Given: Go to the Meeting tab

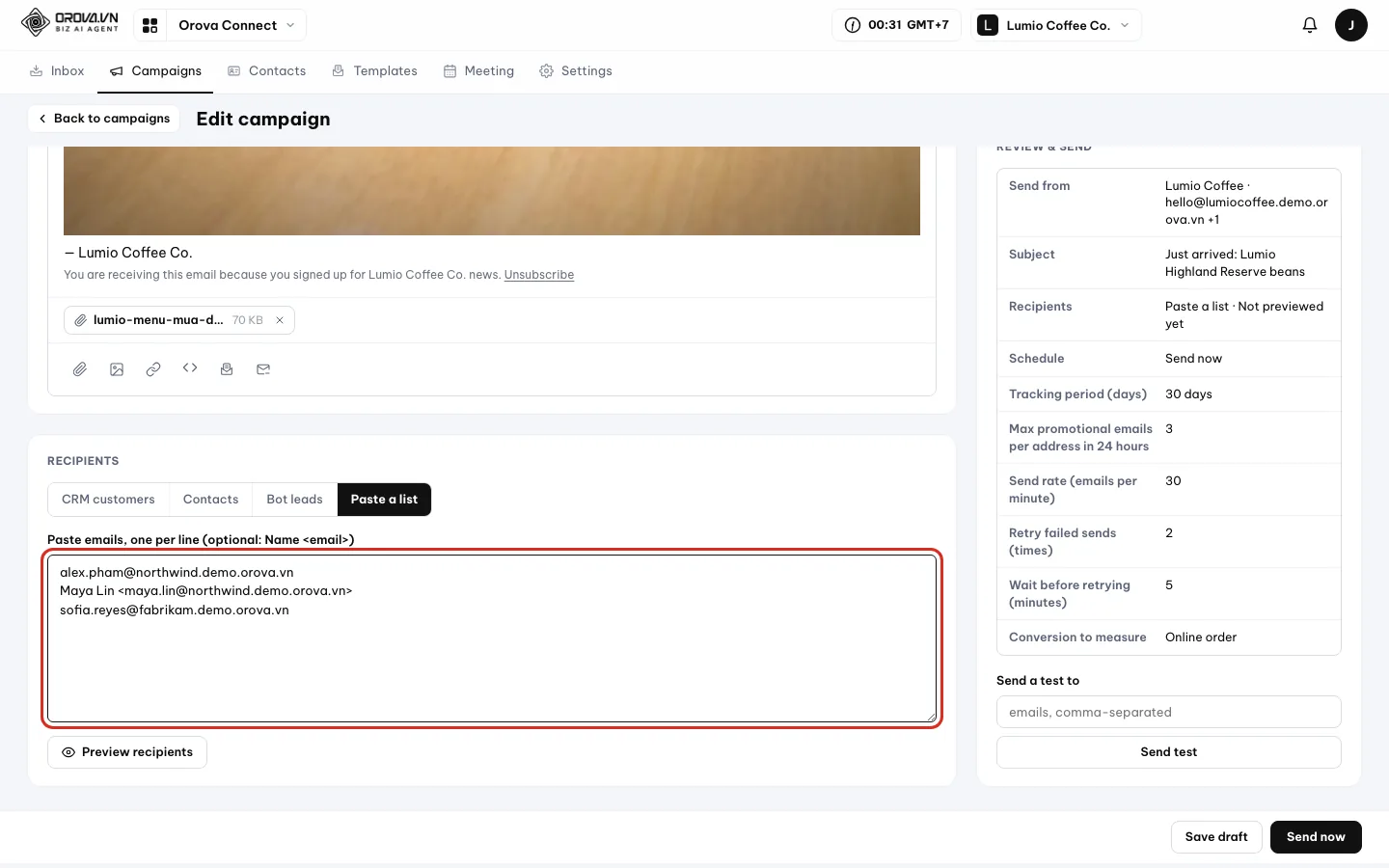Looking at the screenshot, I should pos(478,71).
